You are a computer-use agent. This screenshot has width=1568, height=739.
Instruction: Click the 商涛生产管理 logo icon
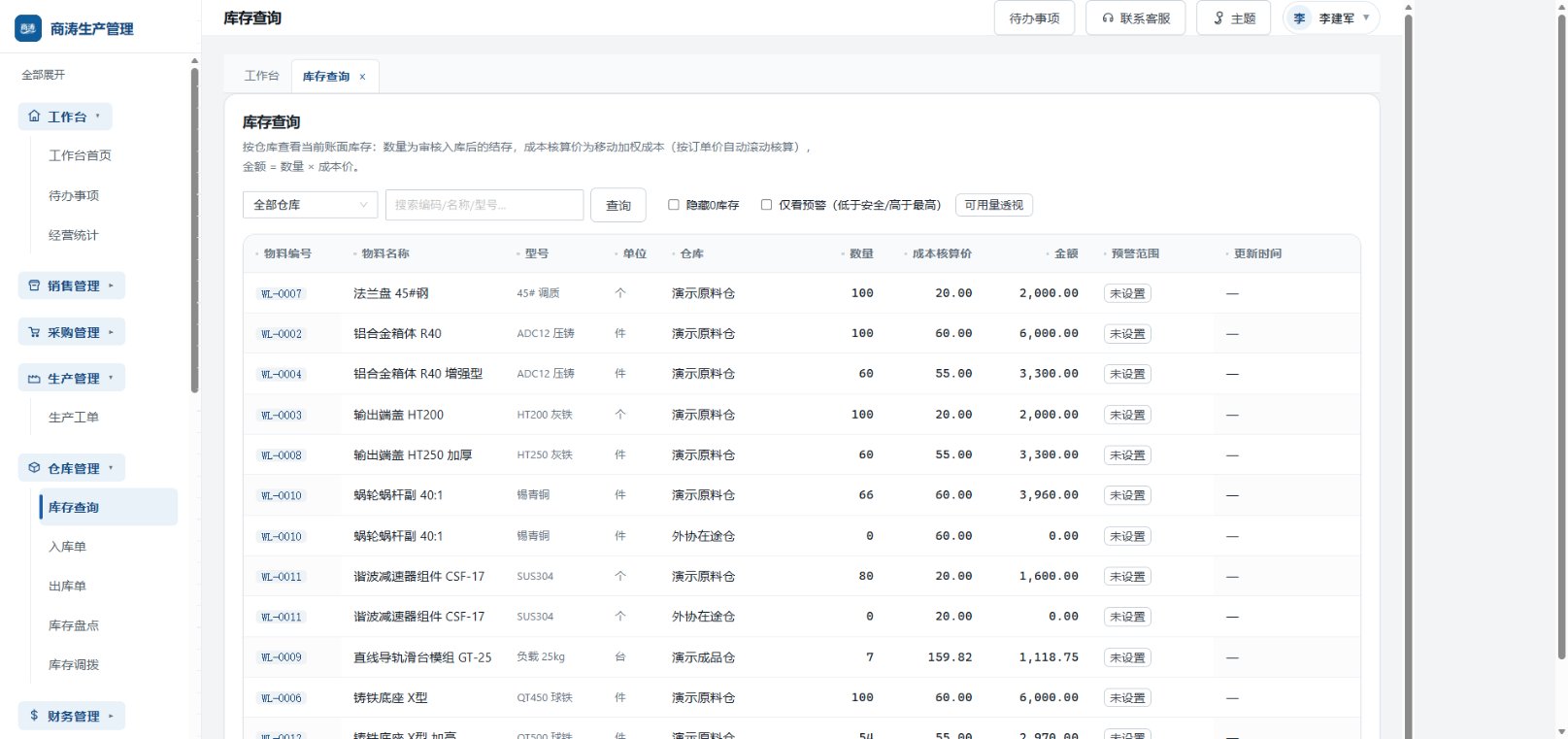pos(28,28)
